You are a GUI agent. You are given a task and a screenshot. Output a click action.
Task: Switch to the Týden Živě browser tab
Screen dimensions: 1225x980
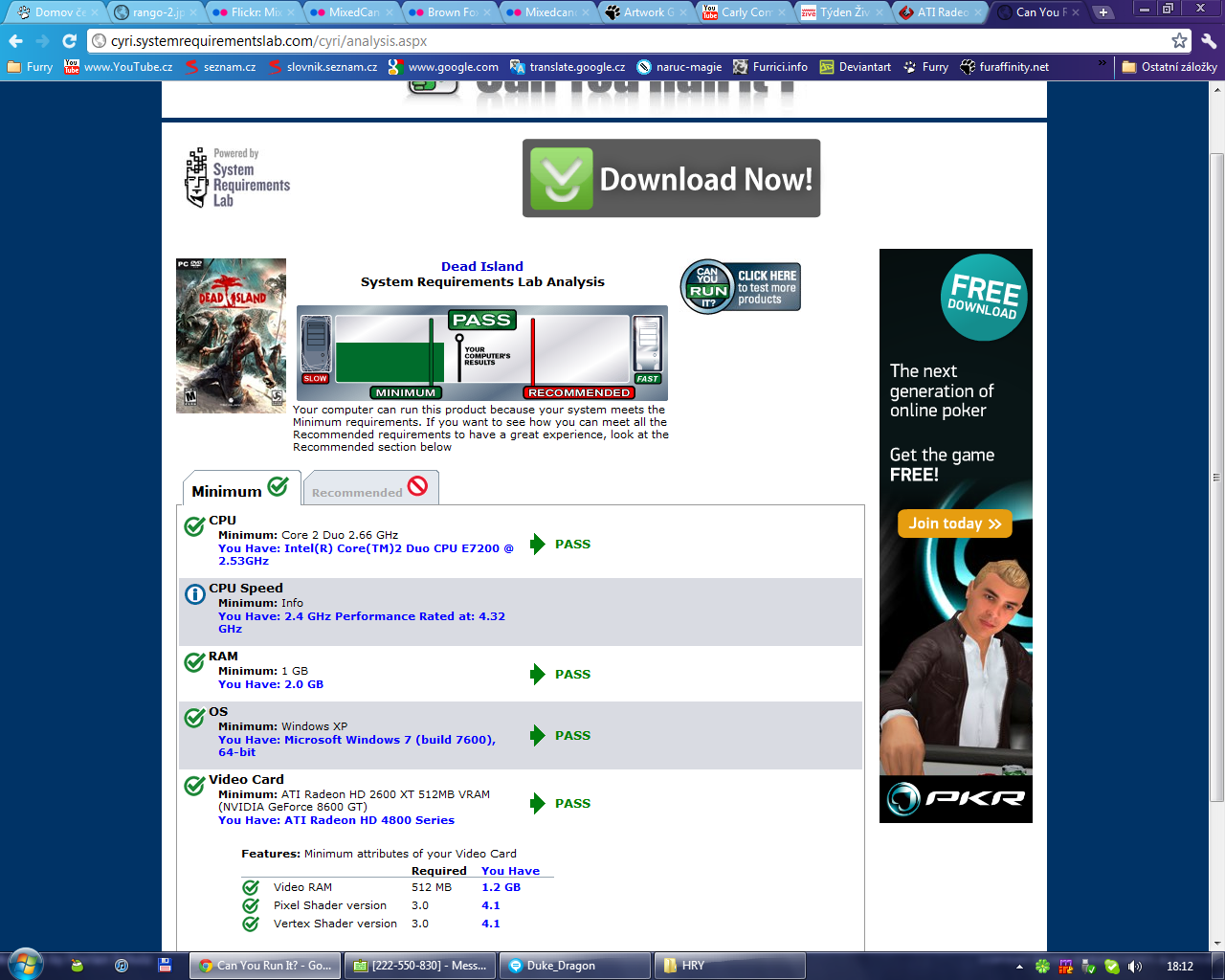[843, 12]
